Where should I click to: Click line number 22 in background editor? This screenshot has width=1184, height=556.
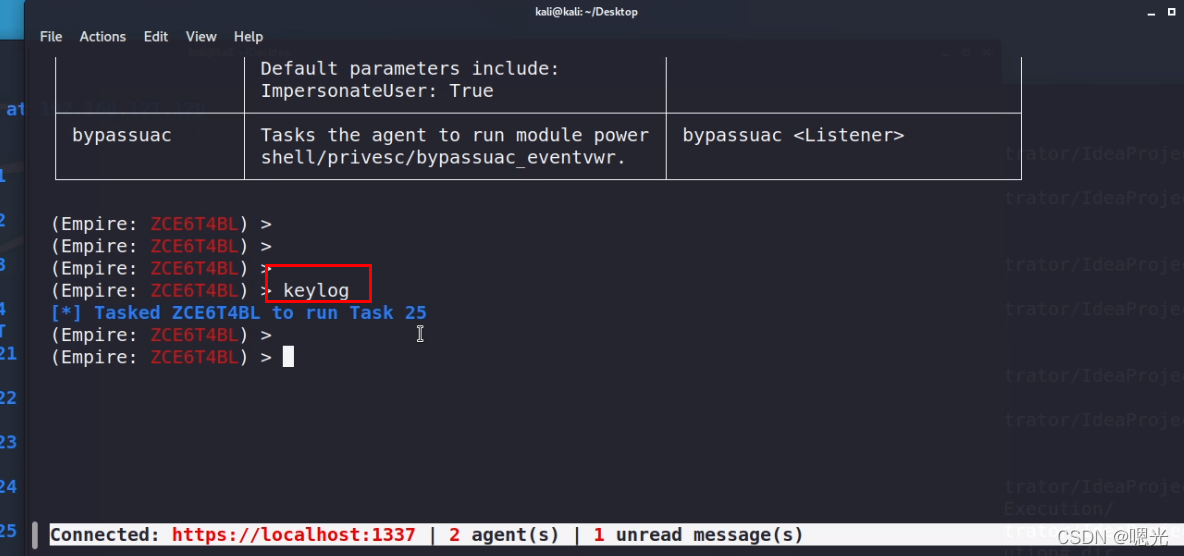coord(8,398)
